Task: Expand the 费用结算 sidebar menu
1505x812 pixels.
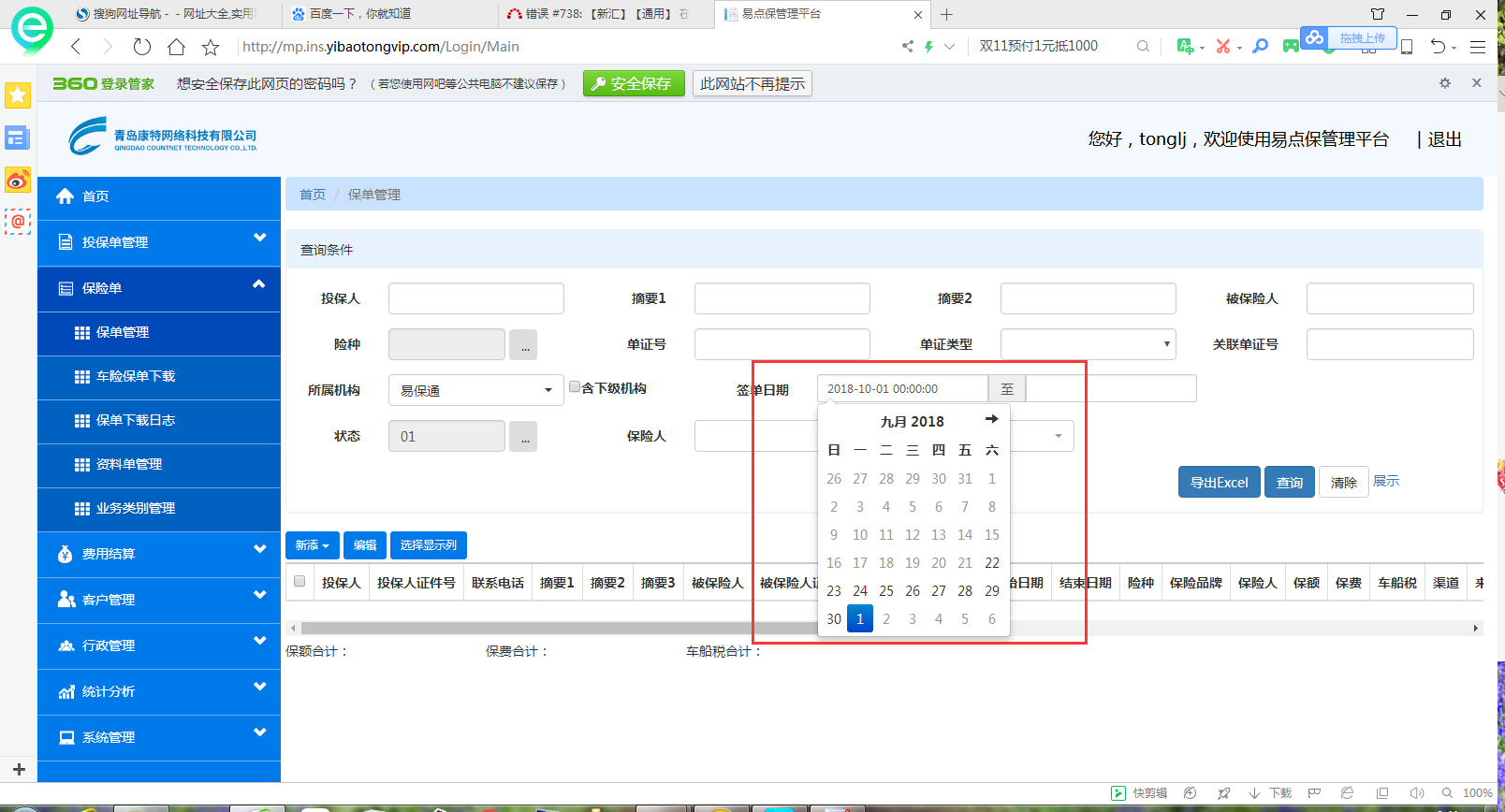Action: click(x=159, y=554)
